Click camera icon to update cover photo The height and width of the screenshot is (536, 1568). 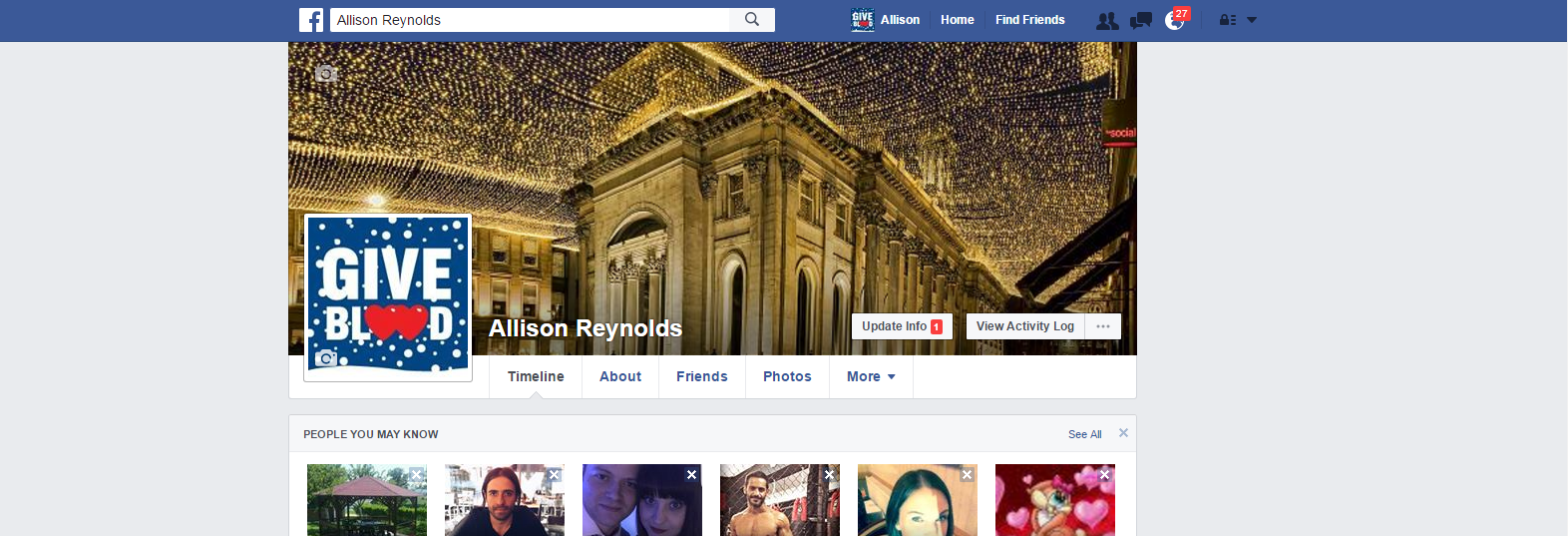pyautogui.click(x=325, y=74)
